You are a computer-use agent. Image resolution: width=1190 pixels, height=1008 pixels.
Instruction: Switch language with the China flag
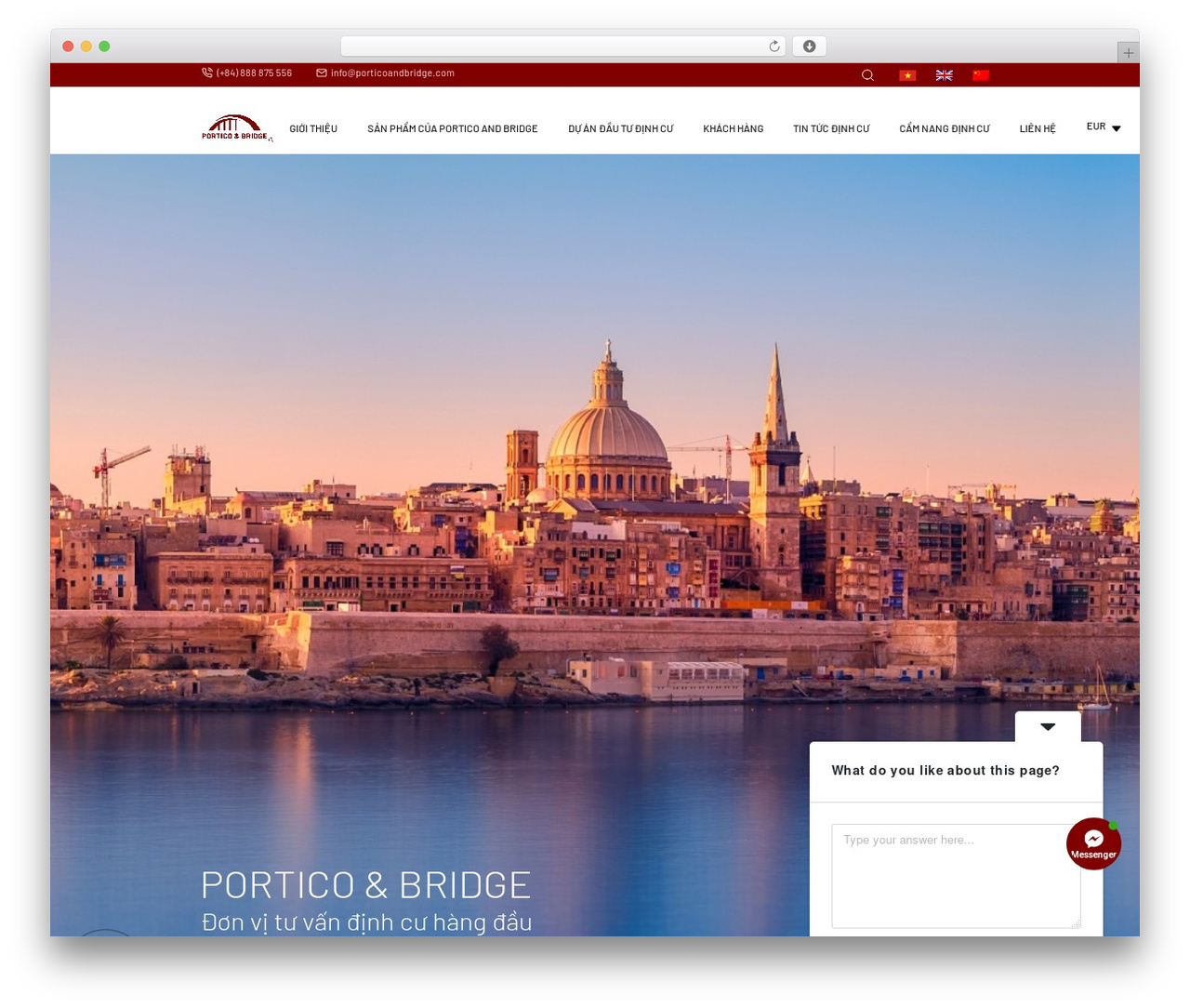click(981, 75)
